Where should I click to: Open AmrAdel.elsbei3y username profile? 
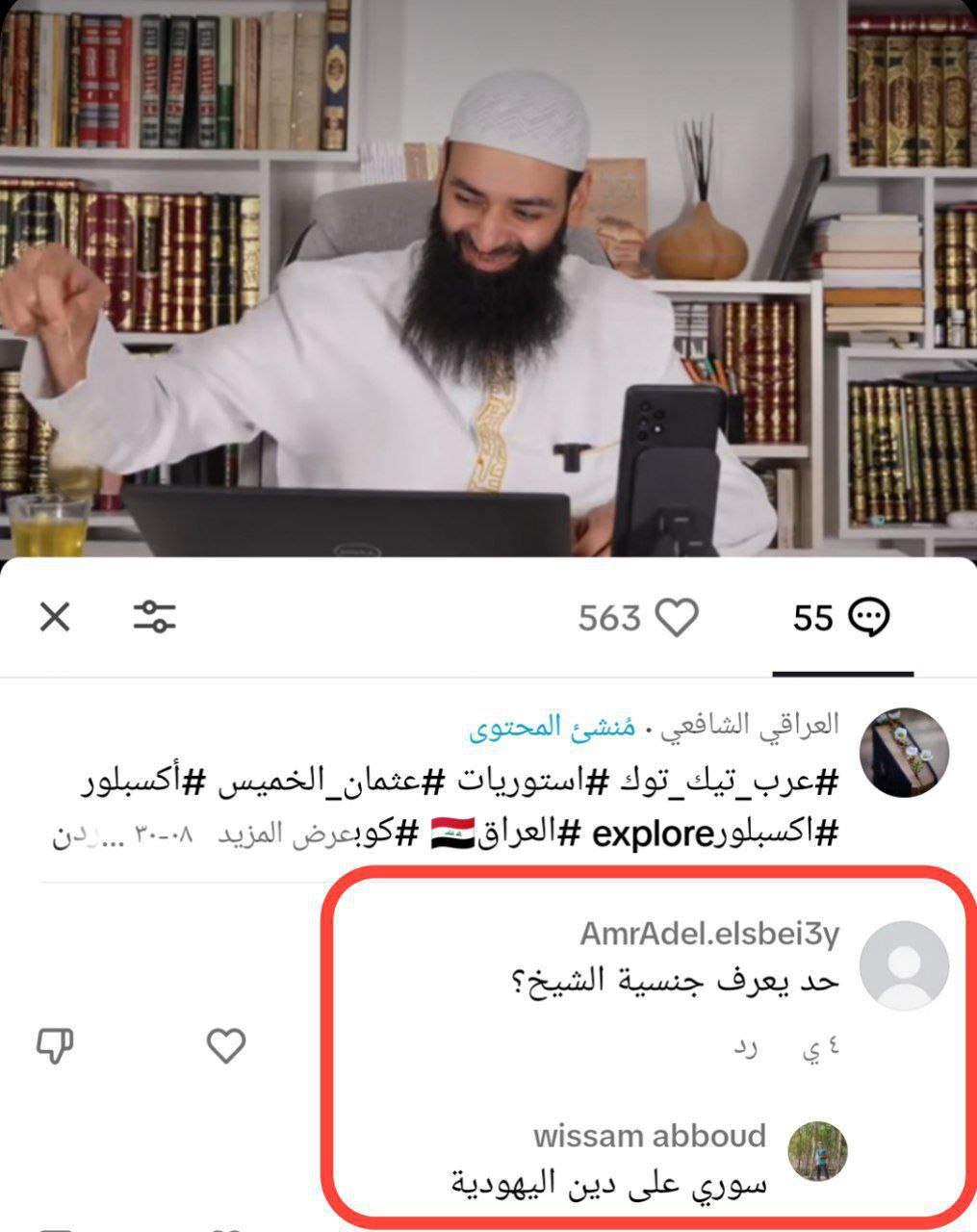tap(709, 934)
